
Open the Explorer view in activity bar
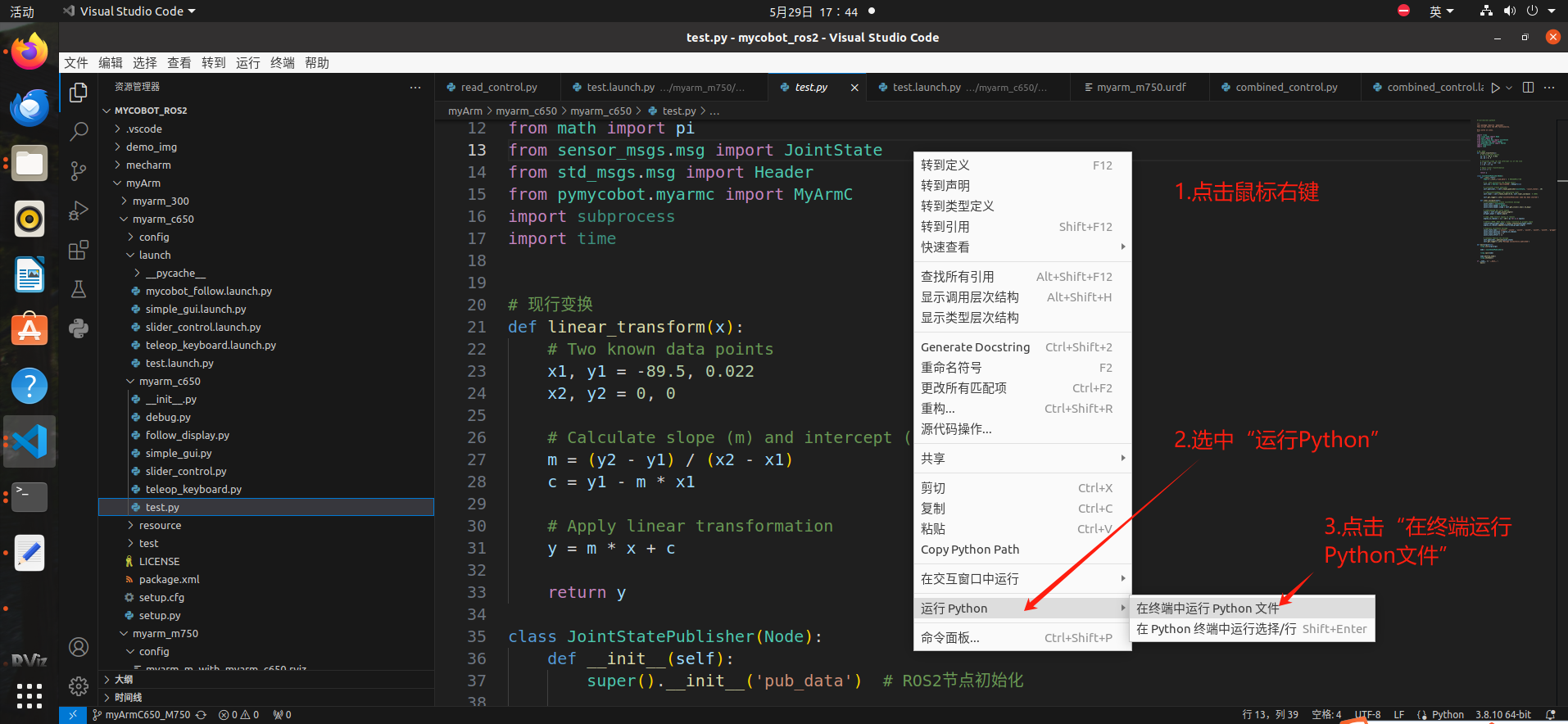(x=79, y=93)
